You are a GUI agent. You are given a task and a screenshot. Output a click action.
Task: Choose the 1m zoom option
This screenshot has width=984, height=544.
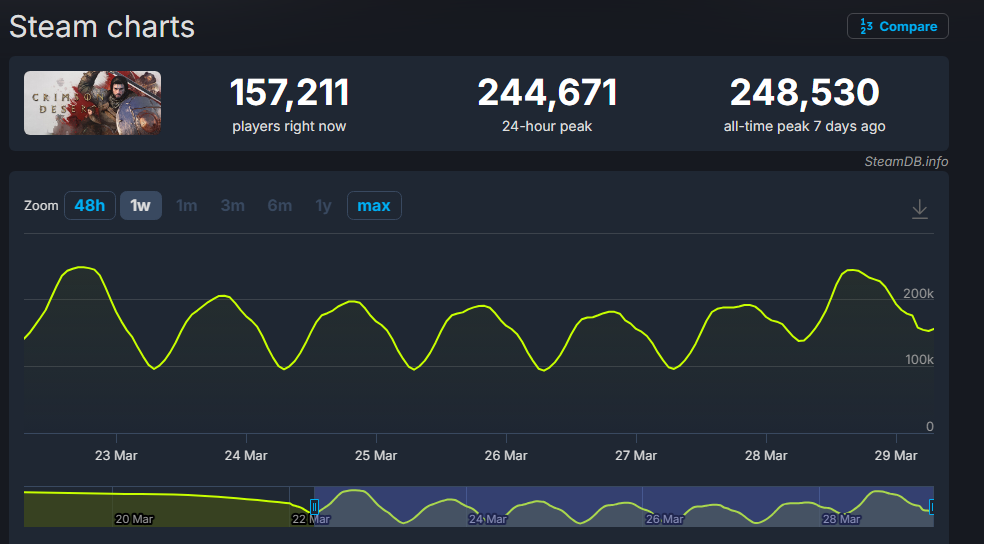coord(186,205)
